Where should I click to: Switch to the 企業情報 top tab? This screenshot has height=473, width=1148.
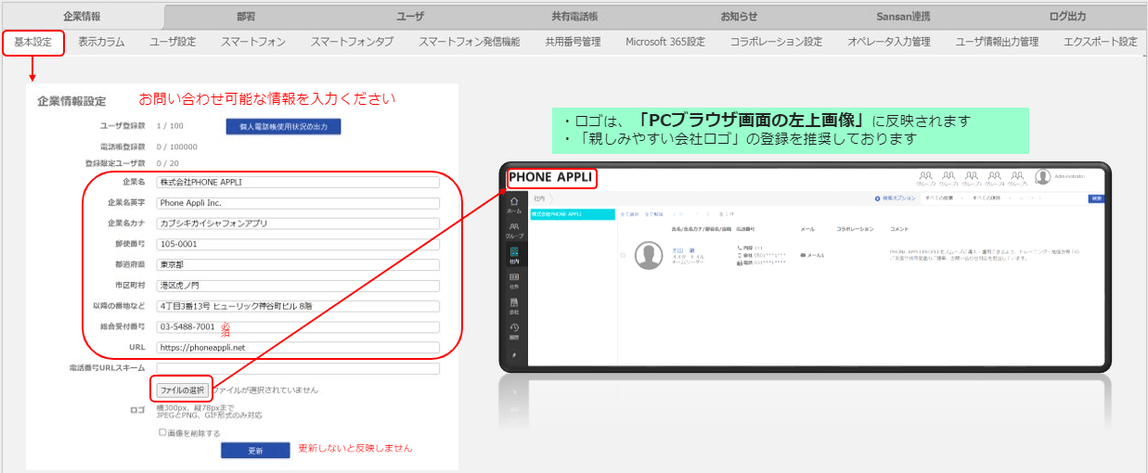(82, 16)
